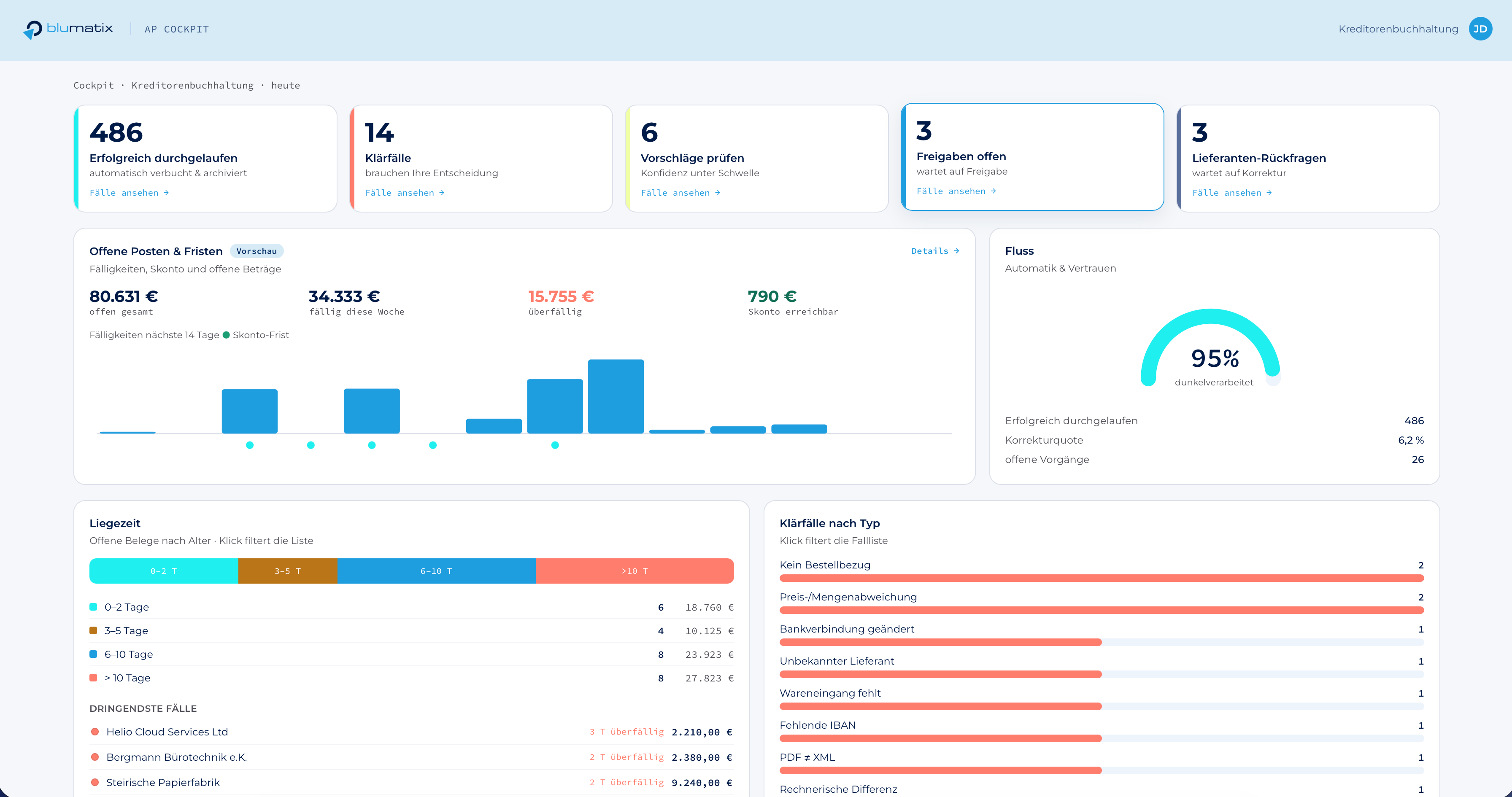Click arrow next to Details link
The width and height of the screenshot is (1512, 797).
(956, 251)
